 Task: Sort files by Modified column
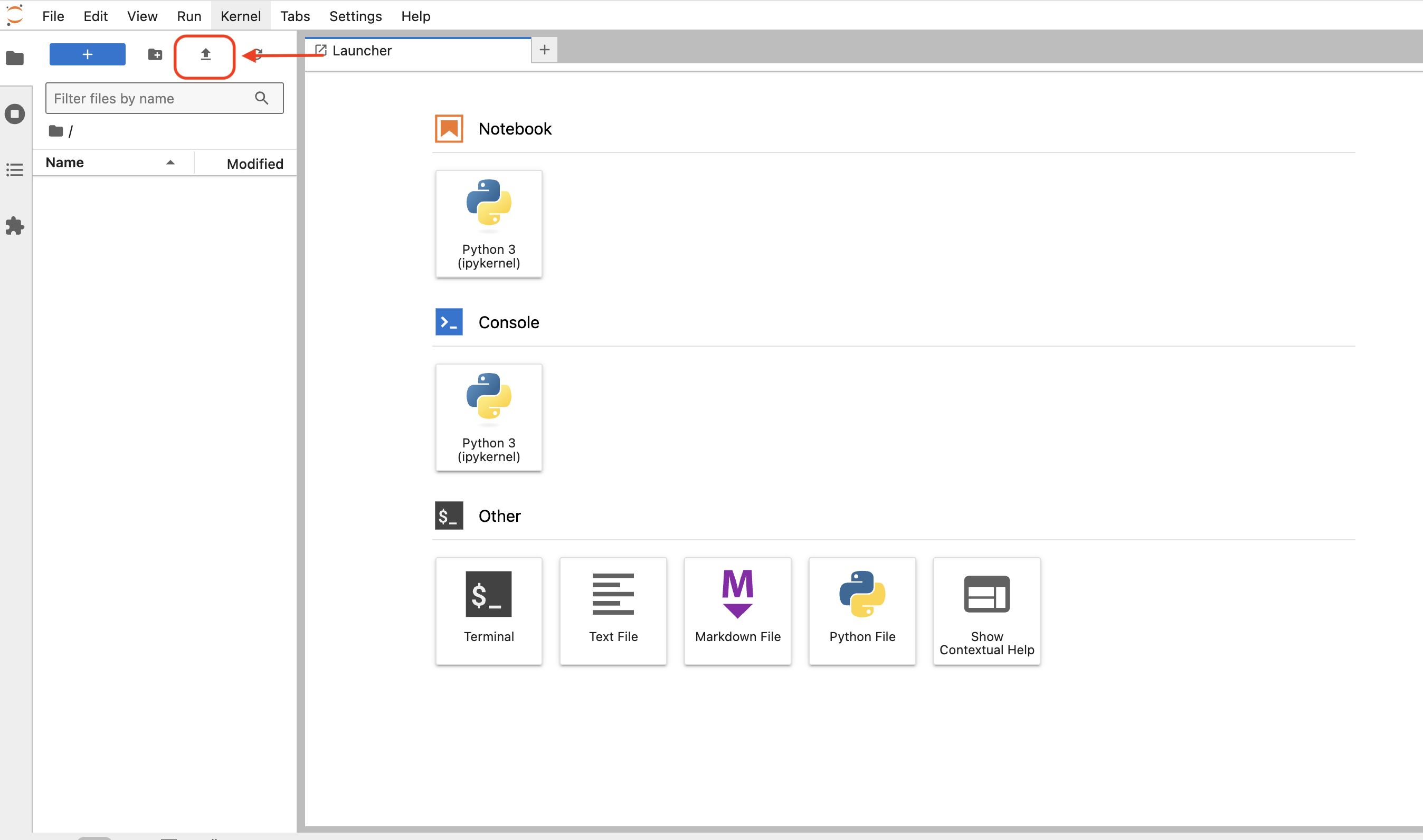click(x=246, y=164)
